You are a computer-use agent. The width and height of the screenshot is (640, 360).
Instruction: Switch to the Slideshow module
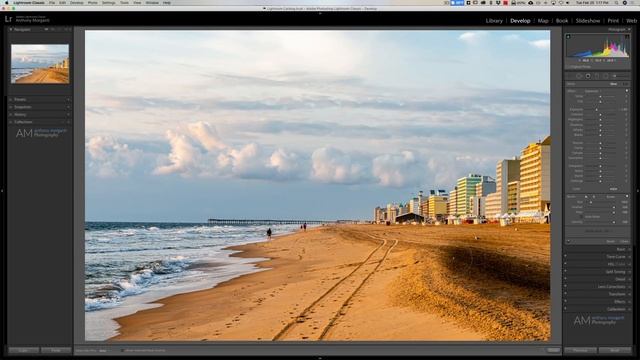[x=588, y=21]
